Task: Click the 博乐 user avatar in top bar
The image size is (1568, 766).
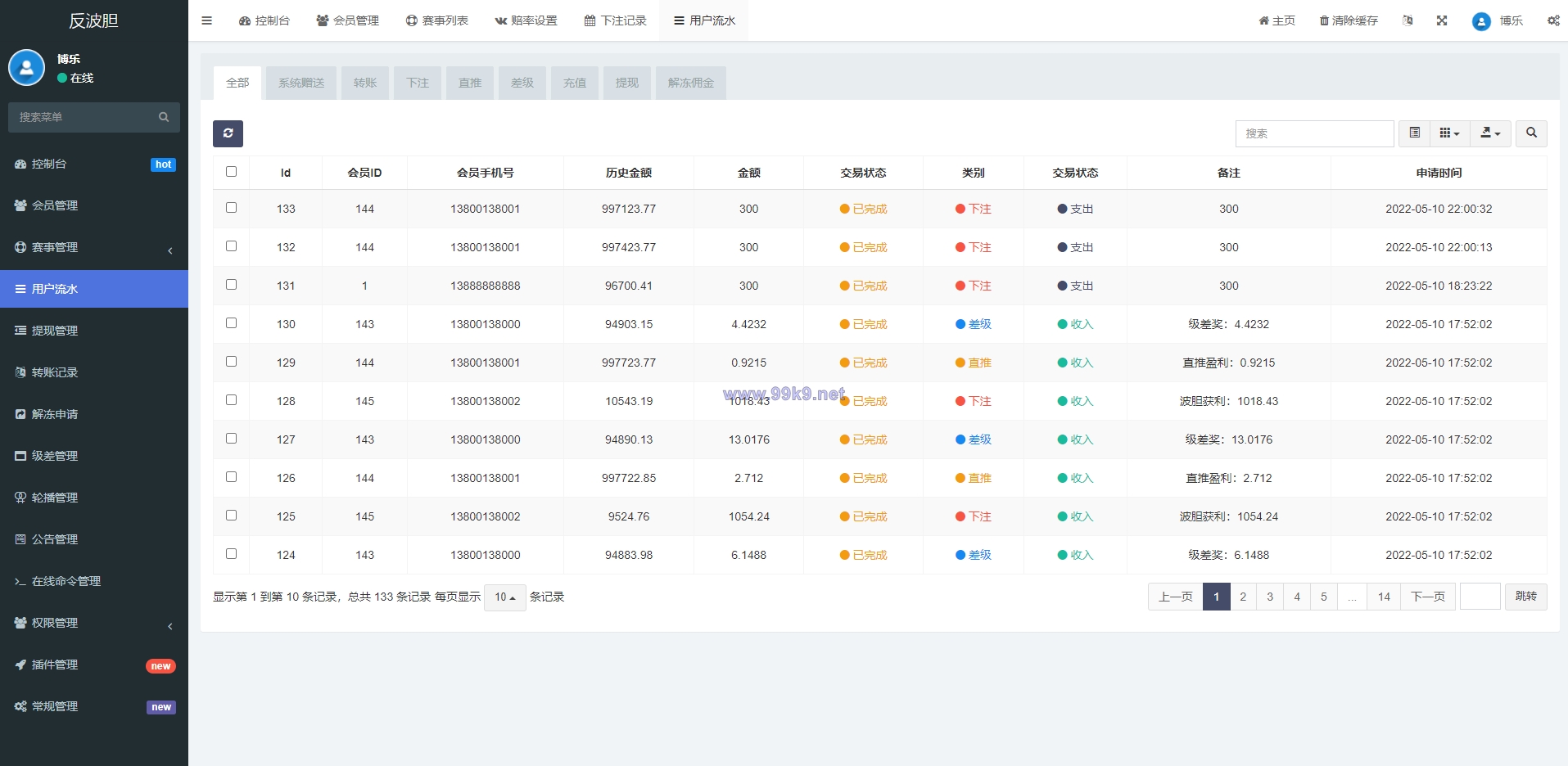Action: tap(1480, 21)
